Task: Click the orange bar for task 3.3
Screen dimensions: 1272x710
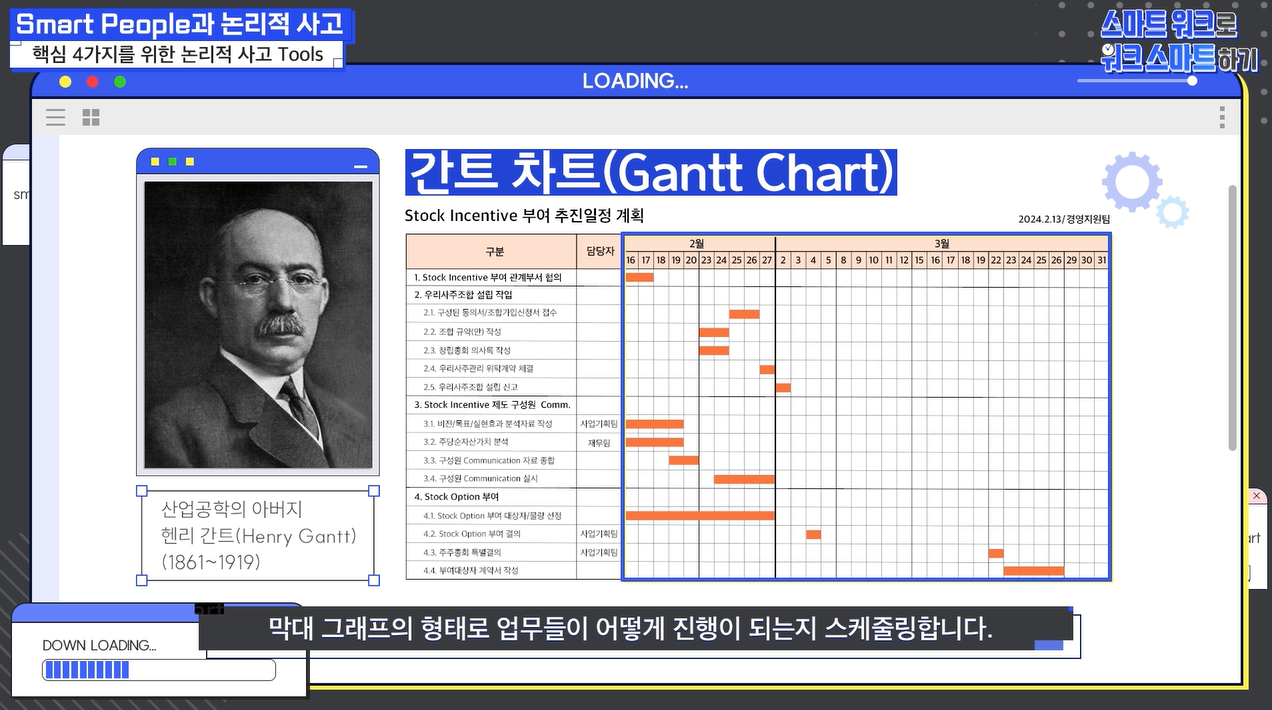Action: tap(684, 460)
